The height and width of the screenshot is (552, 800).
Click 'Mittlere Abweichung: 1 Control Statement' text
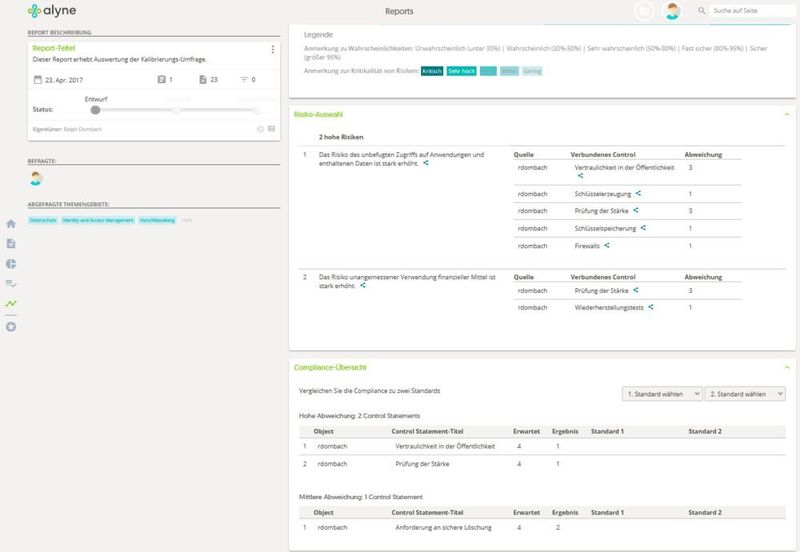click(x=361, y=497)
